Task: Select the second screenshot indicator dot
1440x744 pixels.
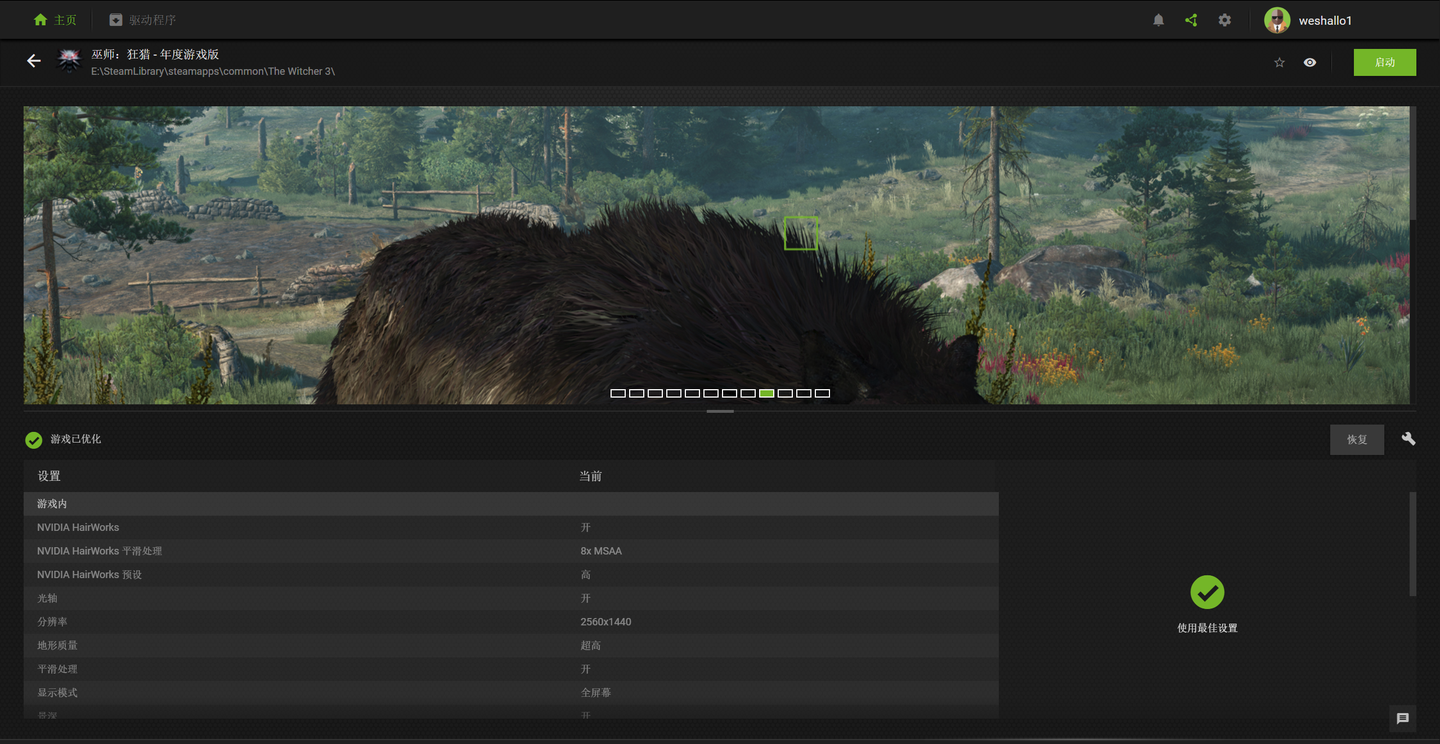Action: tap(636, 394)
